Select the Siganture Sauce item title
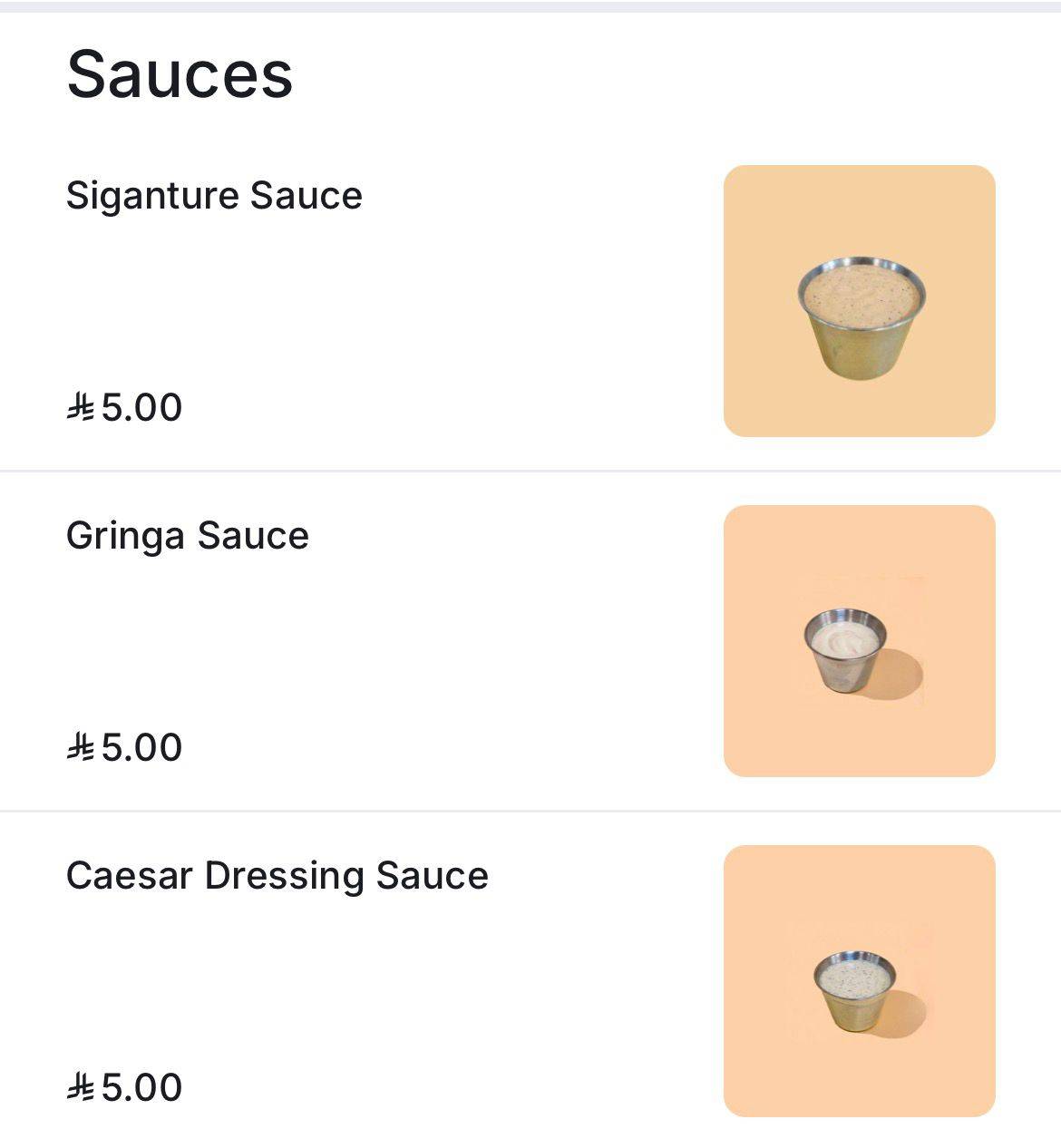 [214, 195]
